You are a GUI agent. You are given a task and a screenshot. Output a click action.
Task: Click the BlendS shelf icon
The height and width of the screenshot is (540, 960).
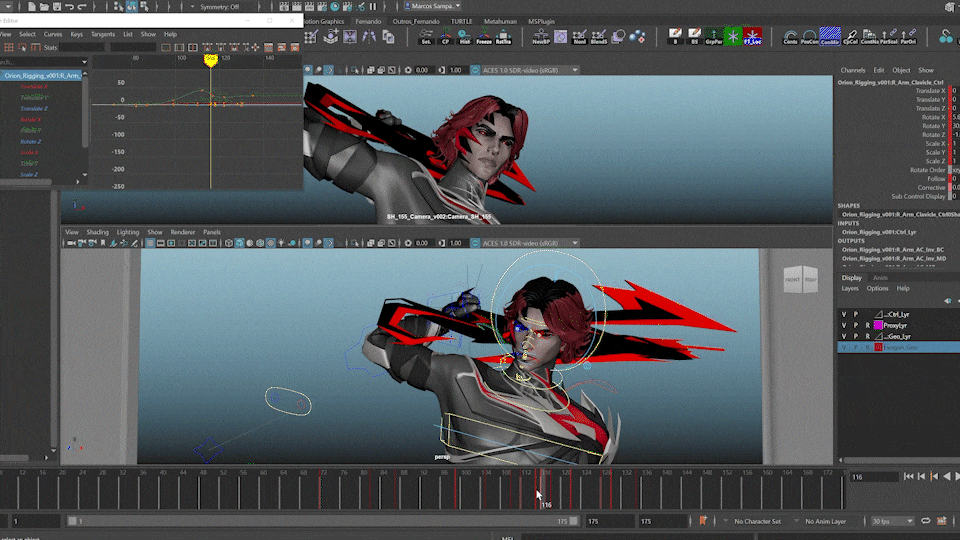click(x=598, y=37)
